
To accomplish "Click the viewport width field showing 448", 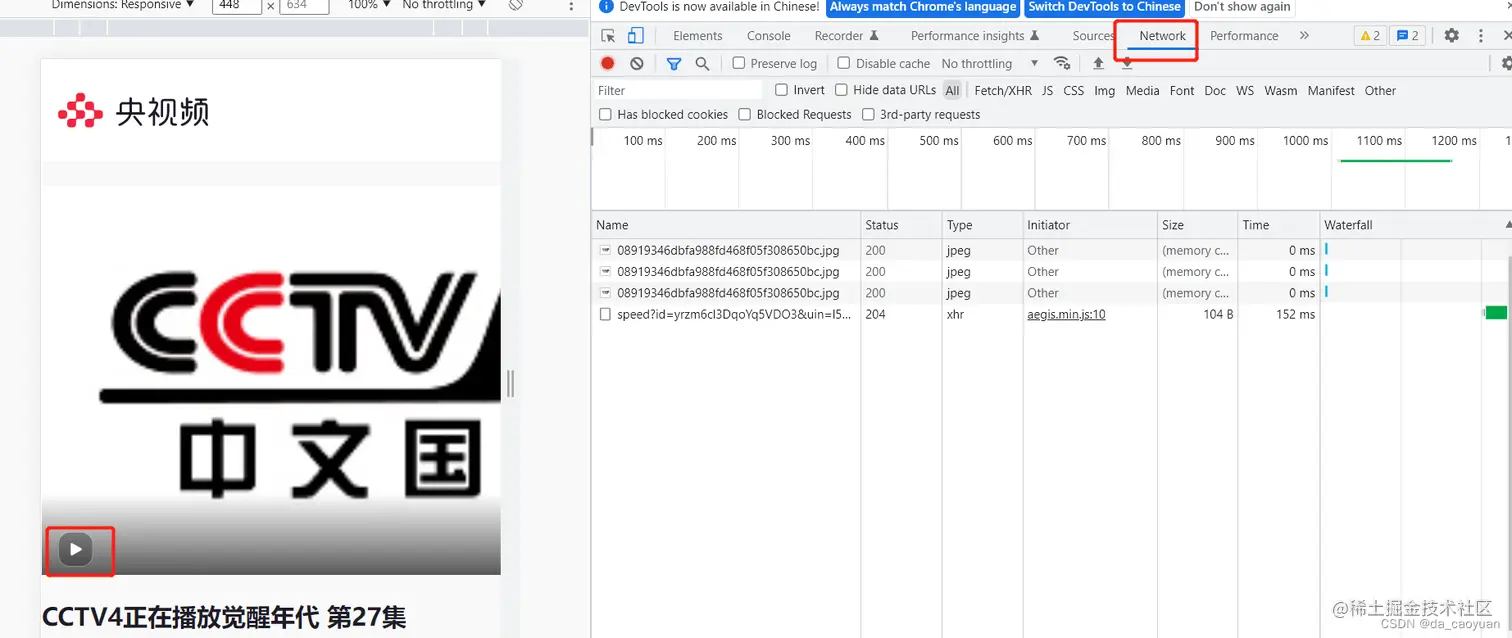I will click(237, 5).
